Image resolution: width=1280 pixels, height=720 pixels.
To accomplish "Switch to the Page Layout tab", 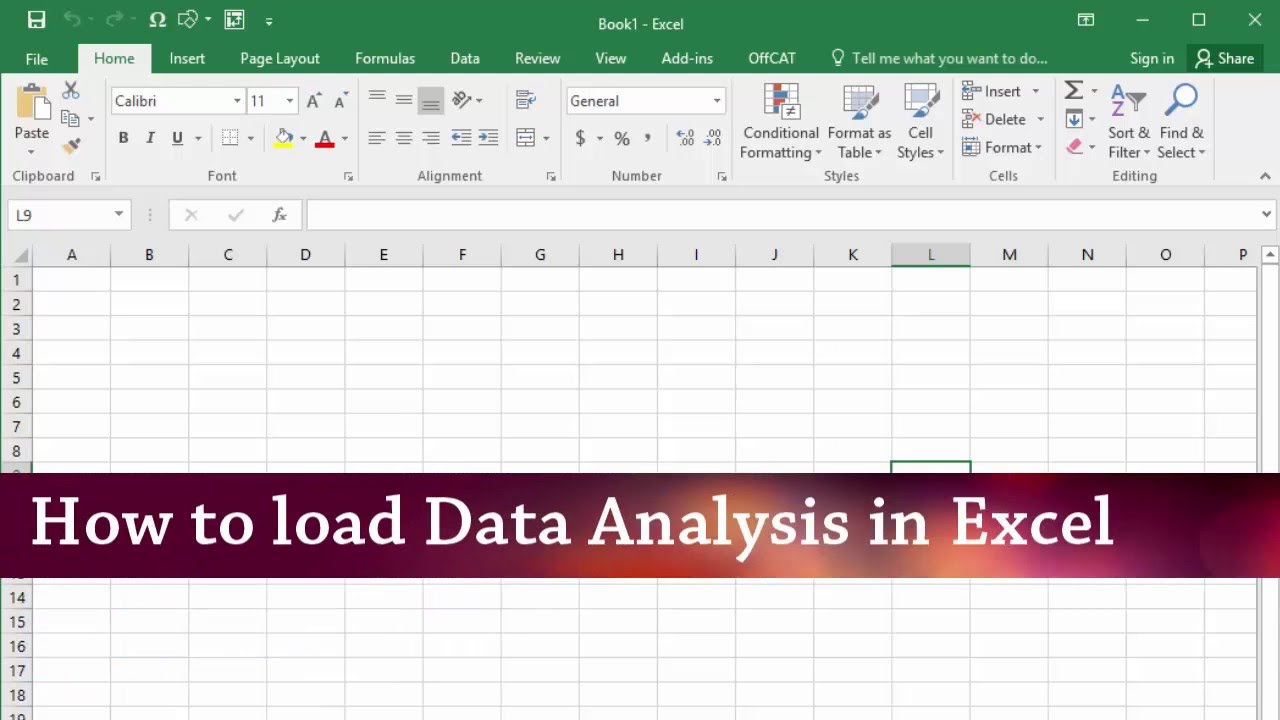I will (280, 58).
